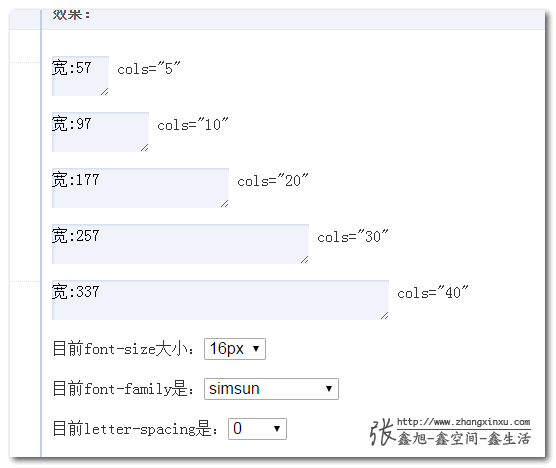Image resolution: width=556 pixels, height=468 pixels.
Task: Focus the textarea showing 宽:257
Action: [180, 244]
